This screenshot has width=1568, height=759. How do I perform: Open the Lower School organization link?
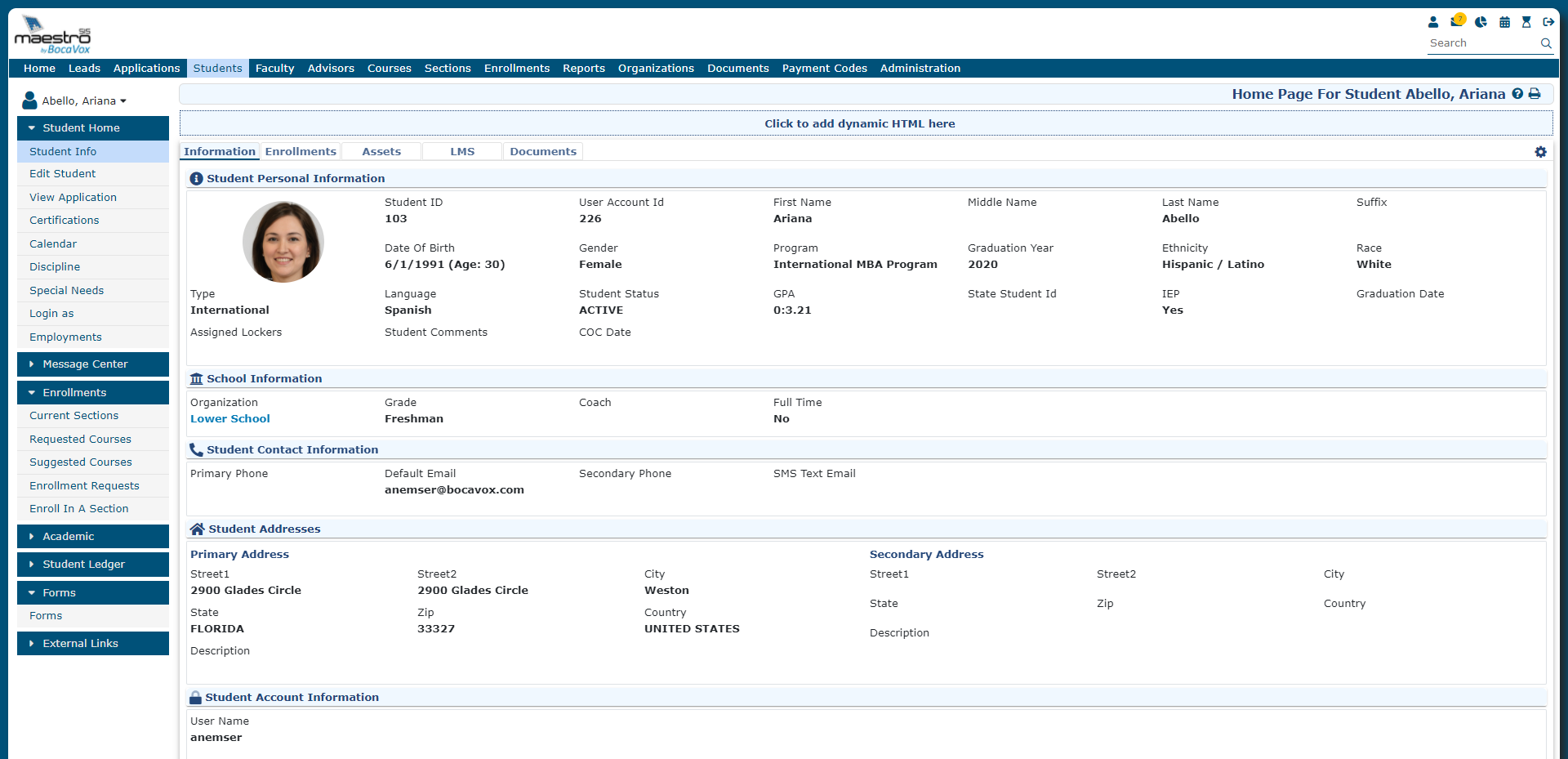click(230, 419)
